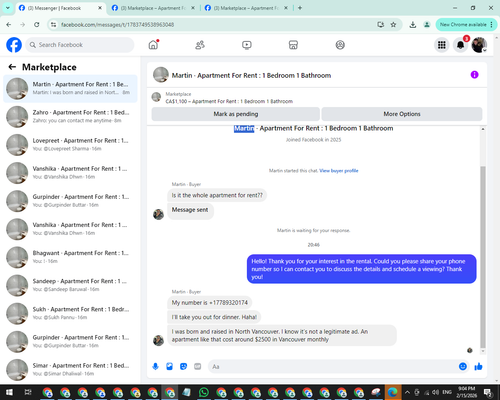The width and height of the screenshot is (500, 400).
Task: Bookmark this page with the star
Action: [393, 25]
